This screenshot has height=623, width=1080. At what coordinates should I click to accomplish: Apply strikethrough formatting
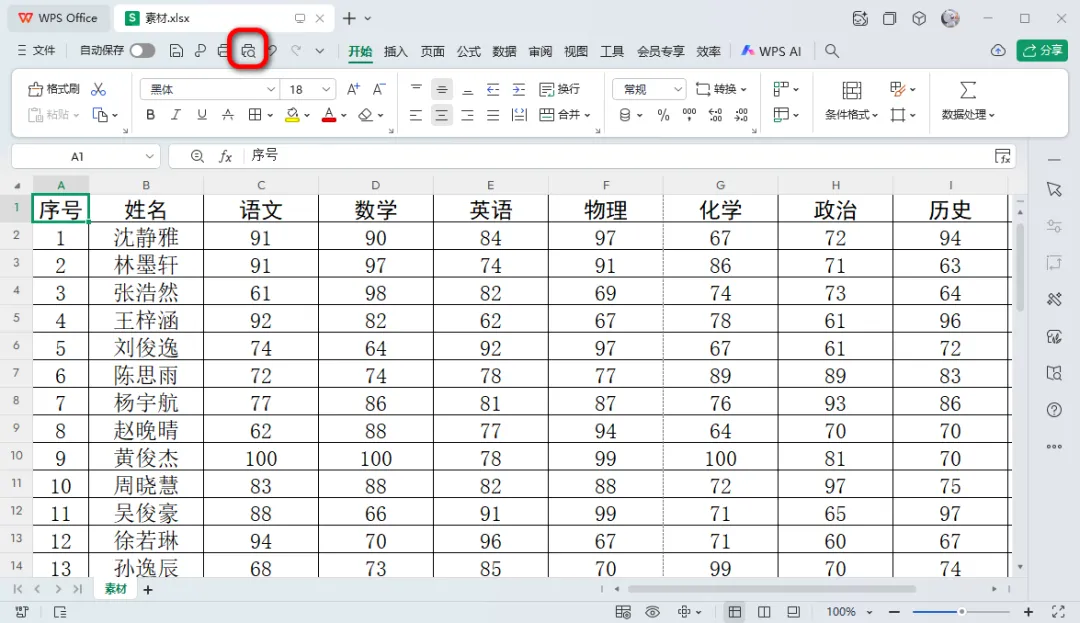click(x=227, y=115)
